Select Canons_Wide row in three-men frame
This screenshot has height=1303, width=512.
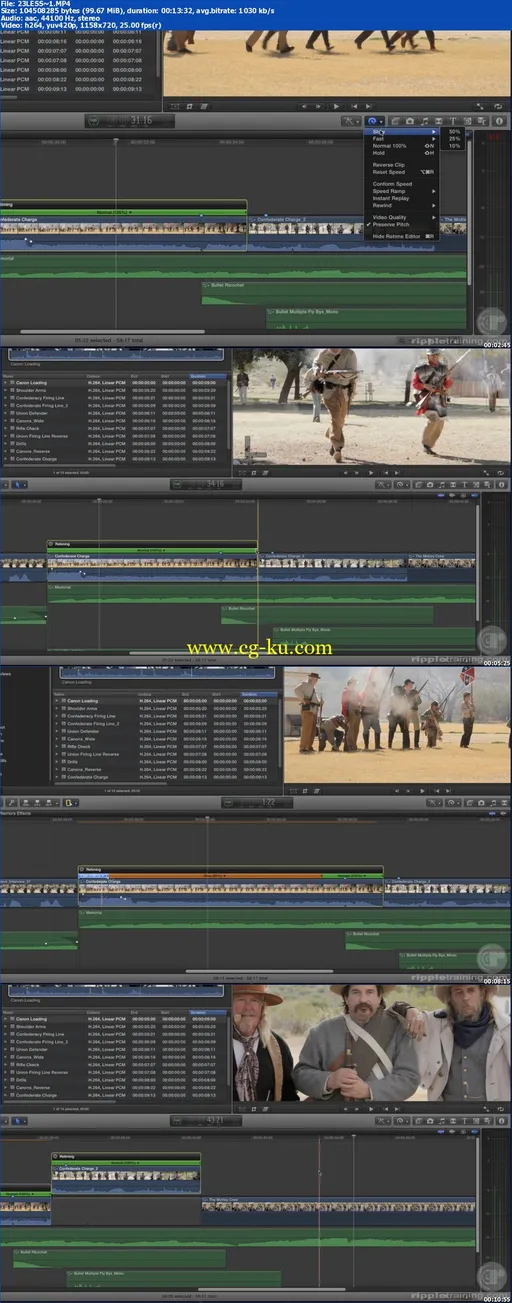click(116, 1057)
